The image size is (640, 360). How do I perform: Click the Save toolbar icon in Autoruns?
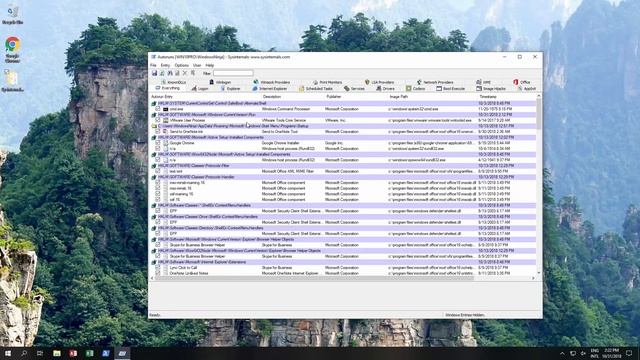[x=155, y=73]
